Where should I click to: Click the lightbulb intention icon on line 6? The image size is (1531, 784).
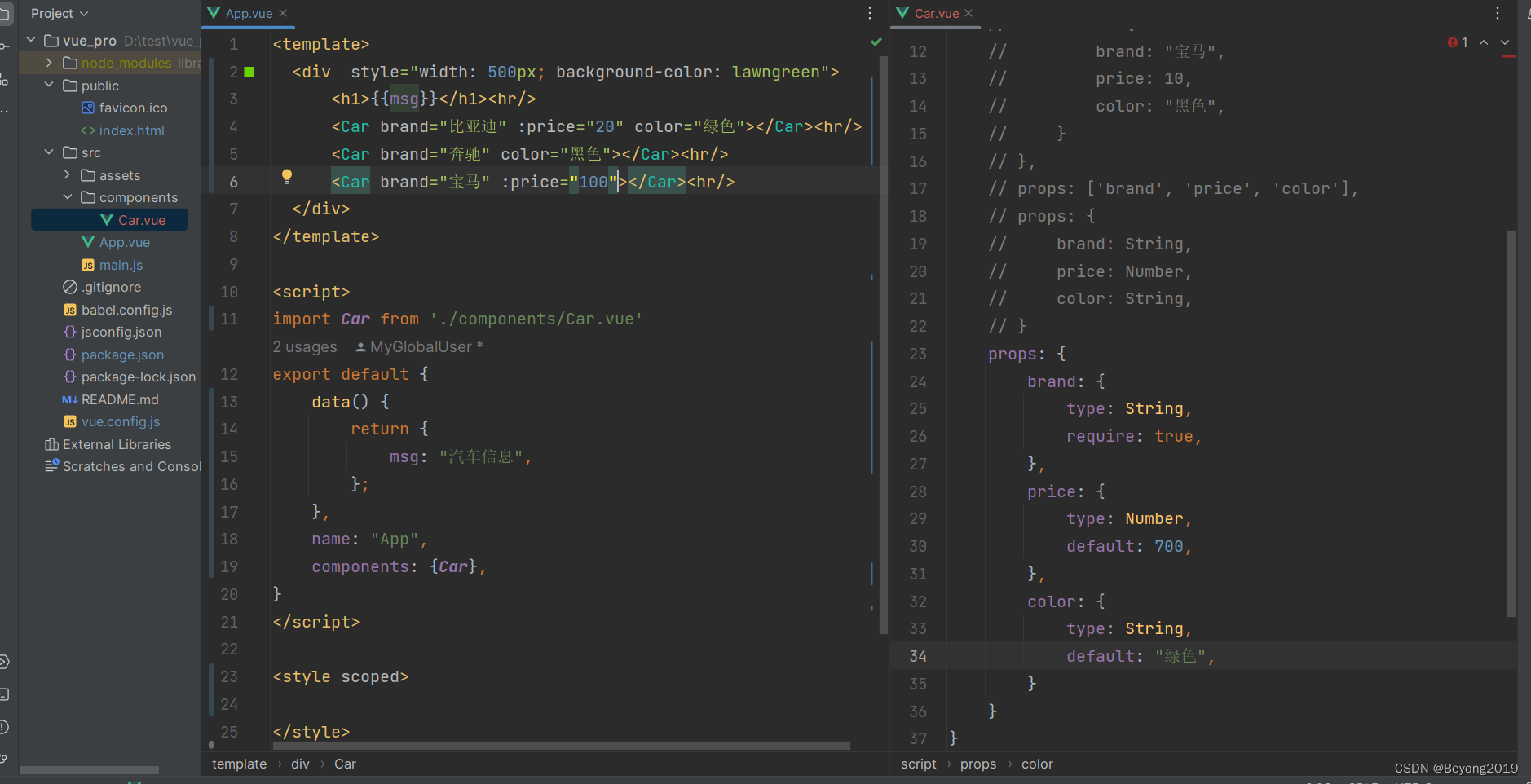287,177
